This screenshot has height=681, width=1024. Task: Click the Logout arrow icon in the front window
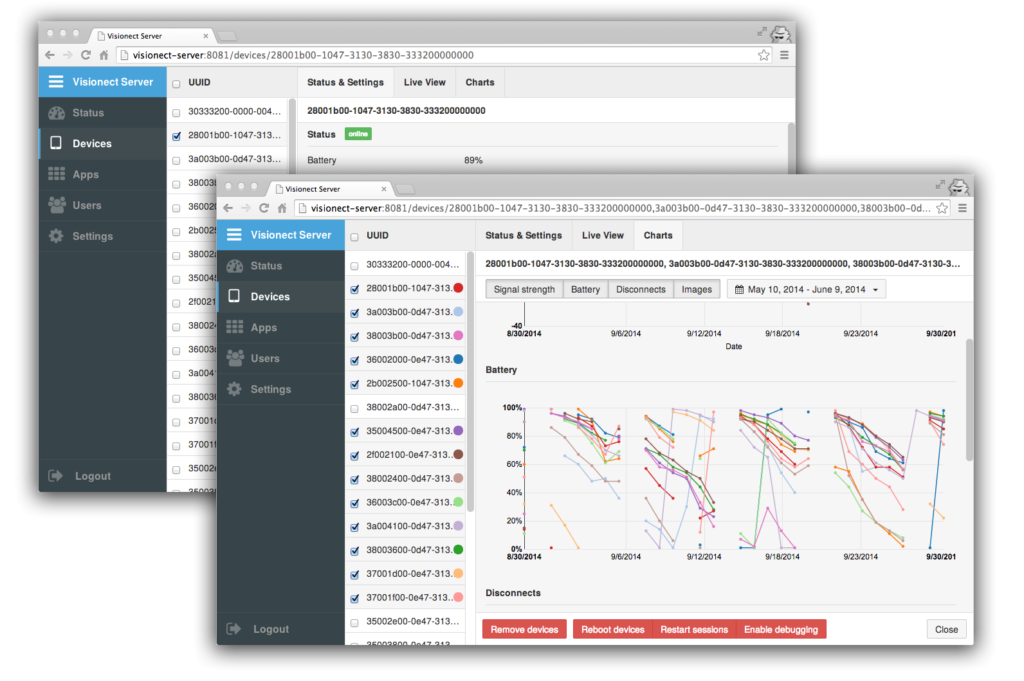point(234,629)
